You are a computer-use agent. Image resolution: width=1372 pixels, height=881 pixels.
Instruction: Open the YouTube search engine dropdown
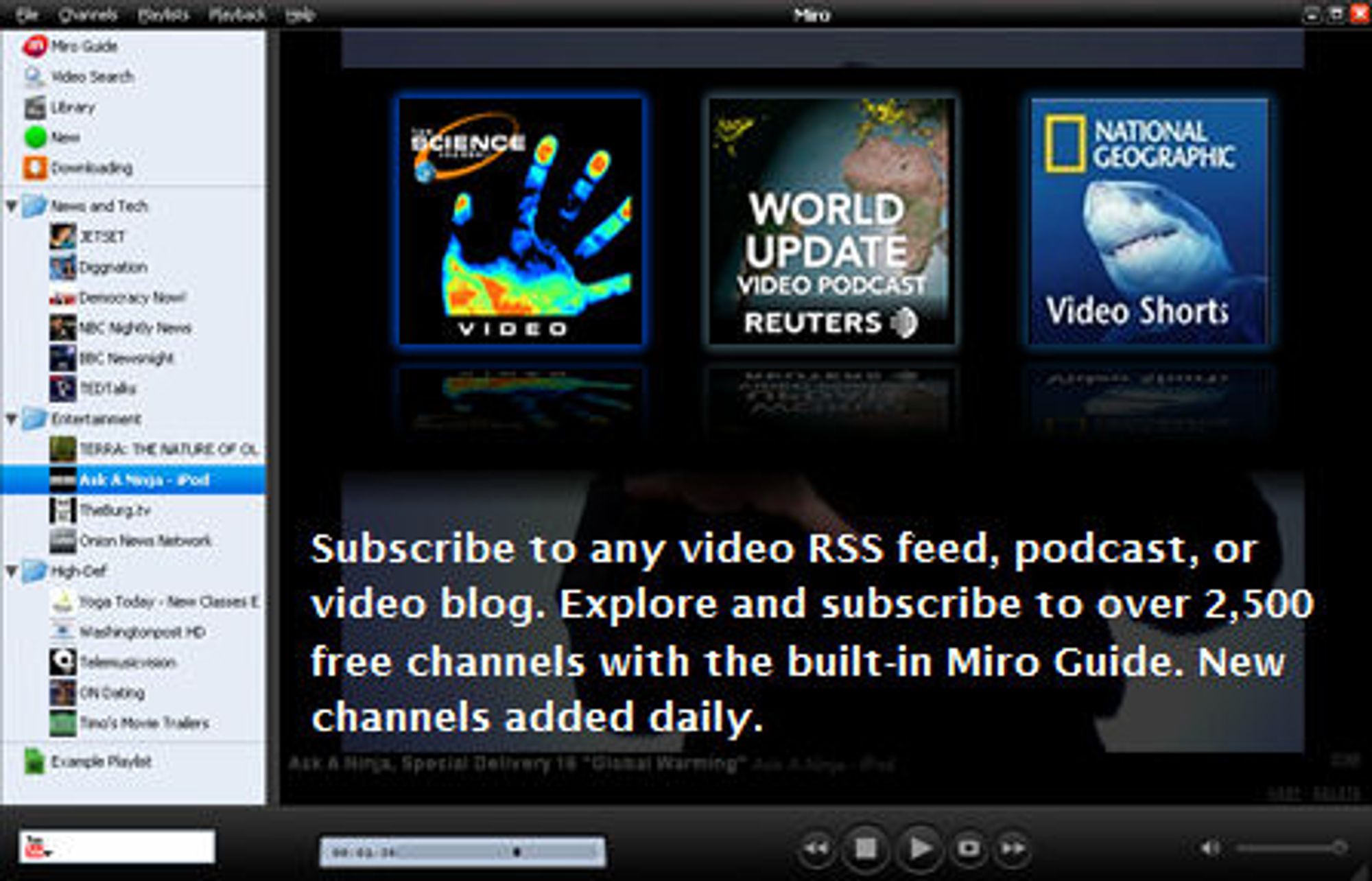[37, 848]
